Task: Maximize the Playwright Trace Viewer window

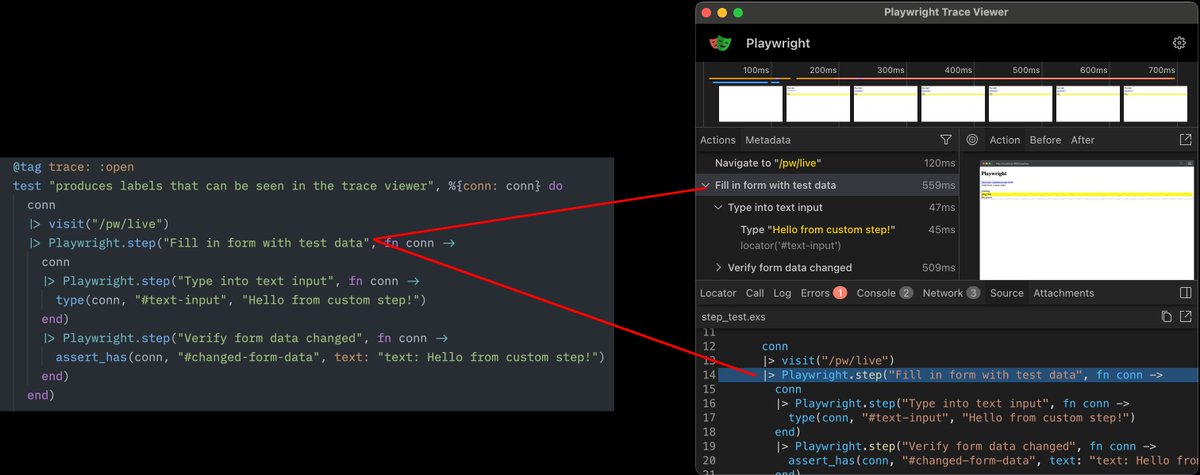Action: 738,12
